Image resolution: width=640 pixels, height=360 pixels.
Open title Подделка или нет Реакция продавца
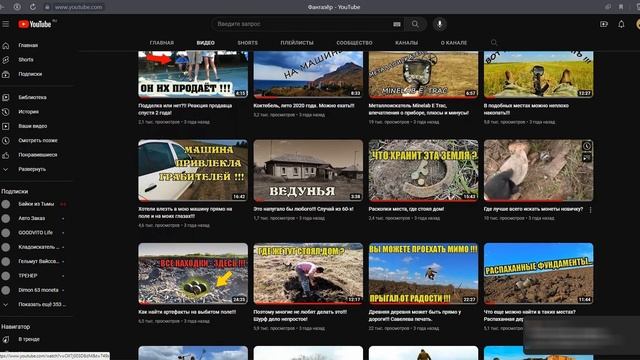tap(185, 109)
